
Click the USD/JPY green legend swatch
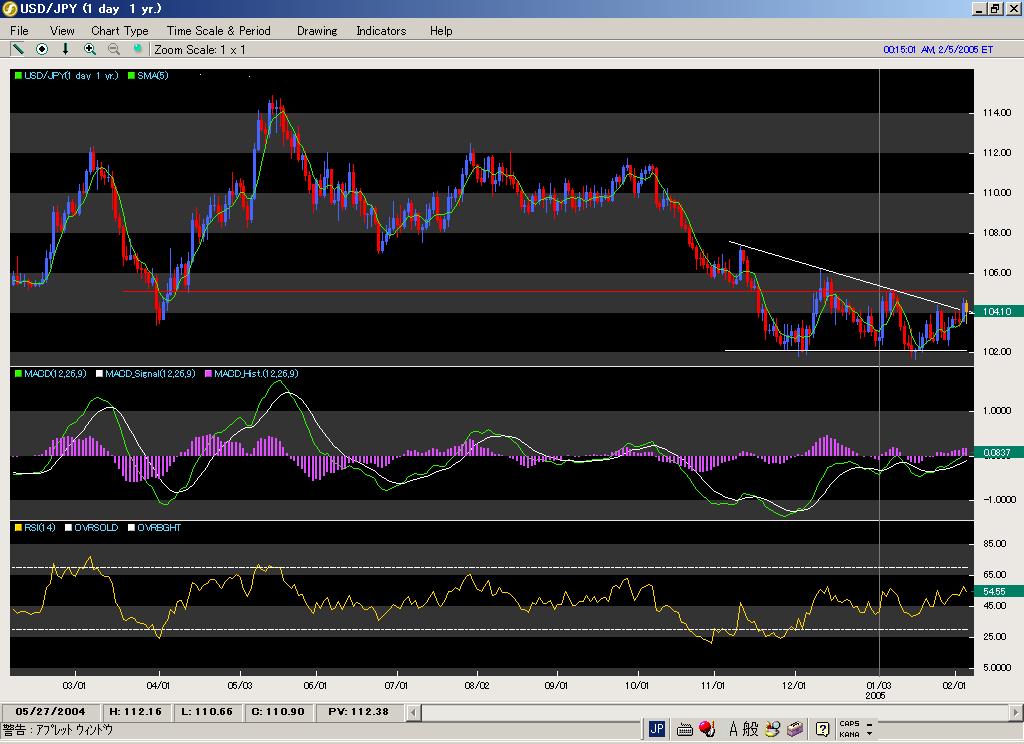(18, 76)
